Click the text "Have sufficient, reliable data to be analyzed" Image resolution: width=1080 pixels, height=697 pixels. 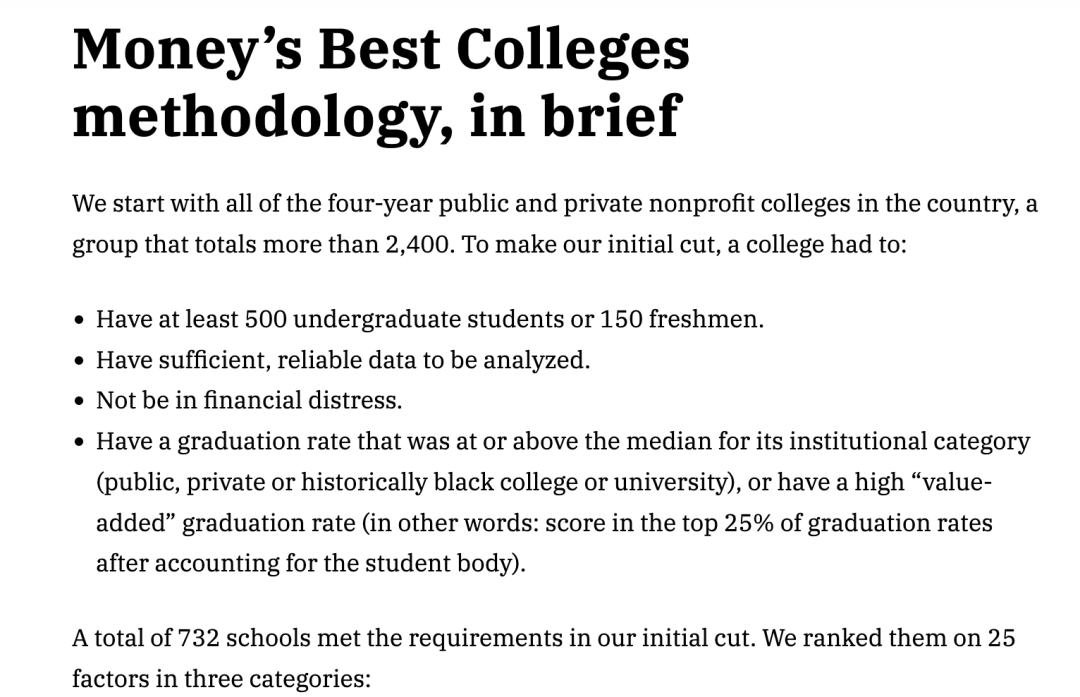[340, 360]
